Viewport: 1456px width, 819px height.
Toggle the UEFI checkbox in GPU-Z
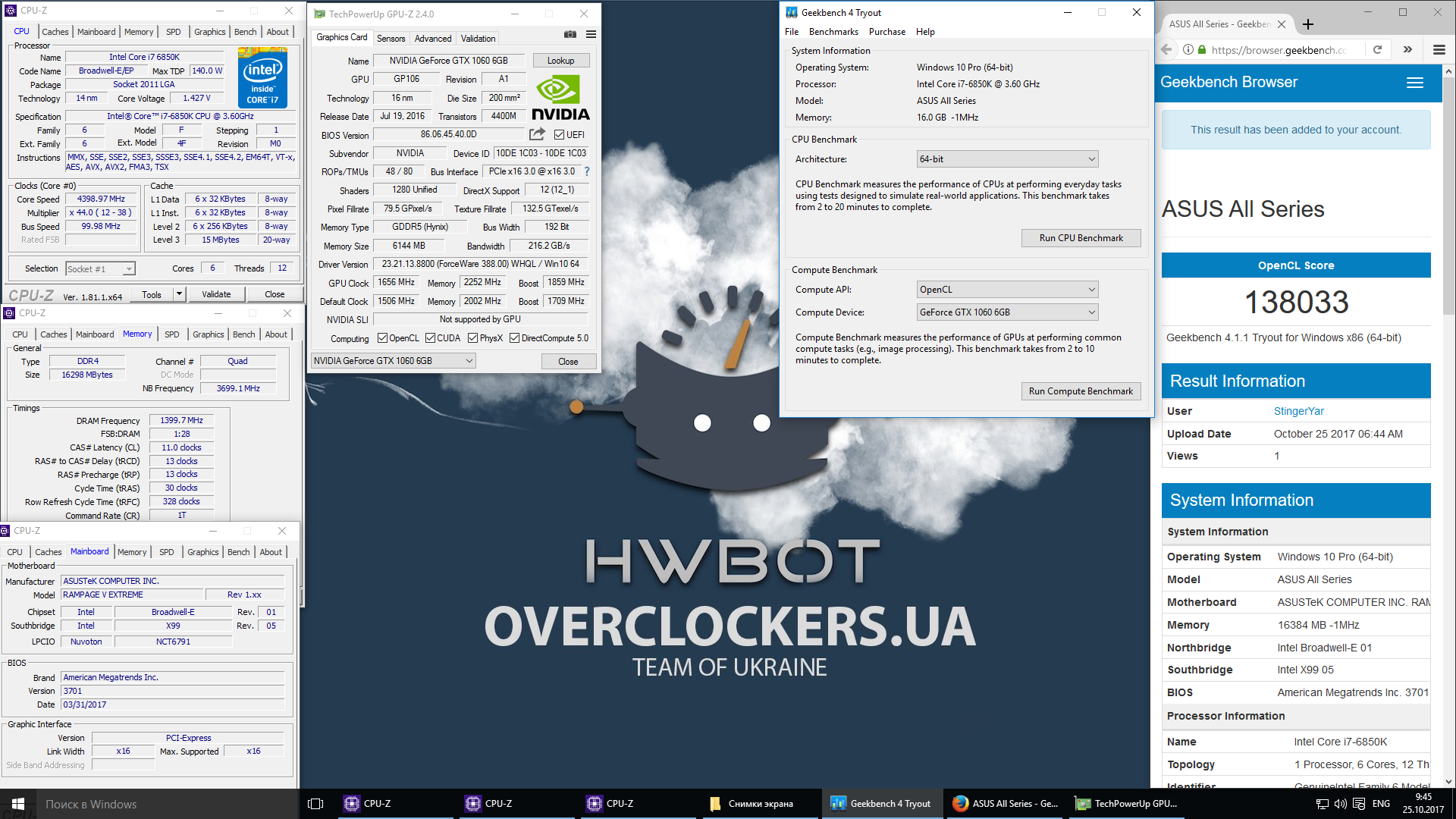tap(559, 135)
